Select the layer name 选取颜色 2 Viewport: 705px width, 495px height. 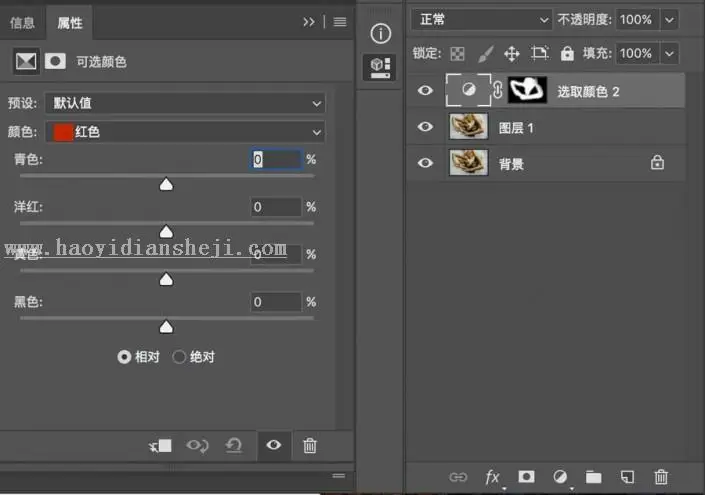[589, 92]
